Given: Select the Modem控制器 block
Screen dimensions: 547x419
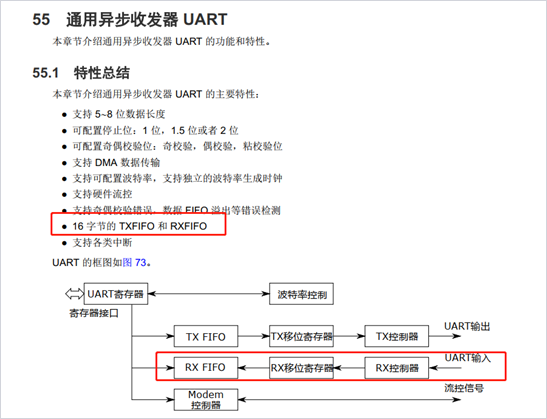Looking at the screenshot, I should point(206,400).
